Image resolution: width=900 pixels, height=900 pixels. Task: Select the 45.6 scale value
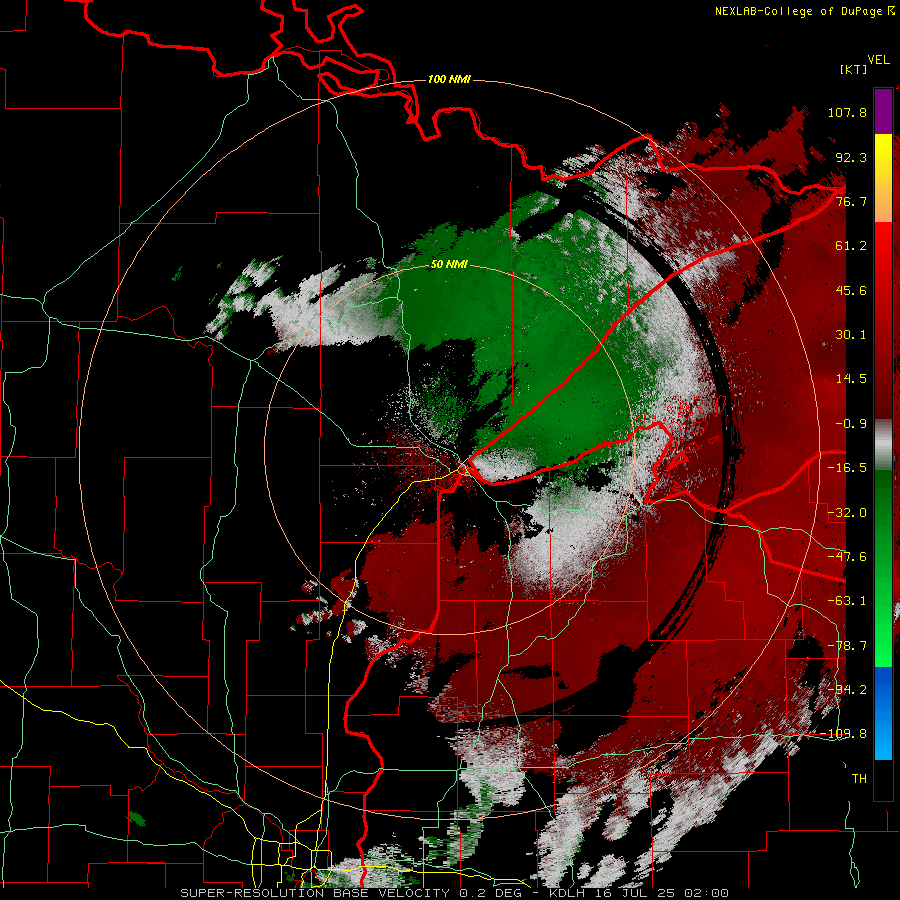tap(851, 290)
